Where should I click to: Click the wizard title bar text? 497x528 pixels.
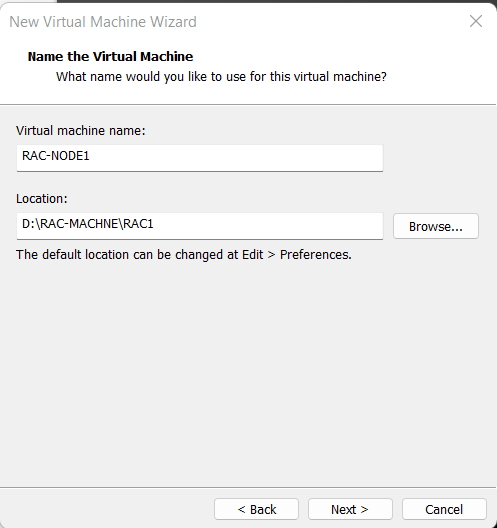(x=103, y=22)
